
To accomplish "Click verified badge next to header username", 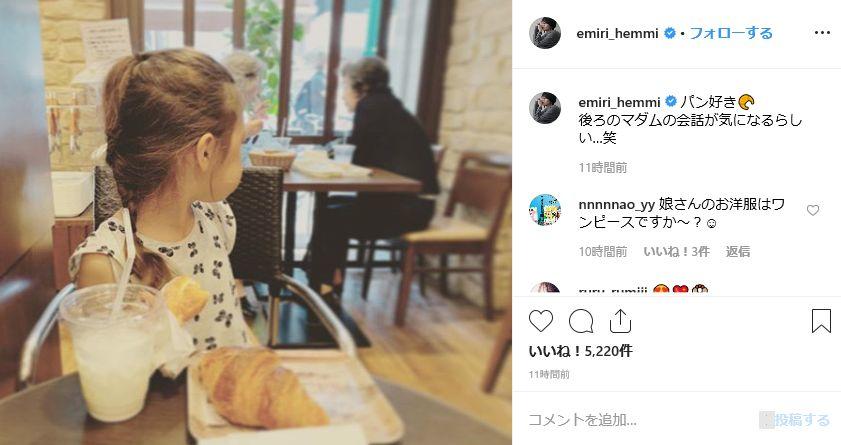I will (670, 33).
